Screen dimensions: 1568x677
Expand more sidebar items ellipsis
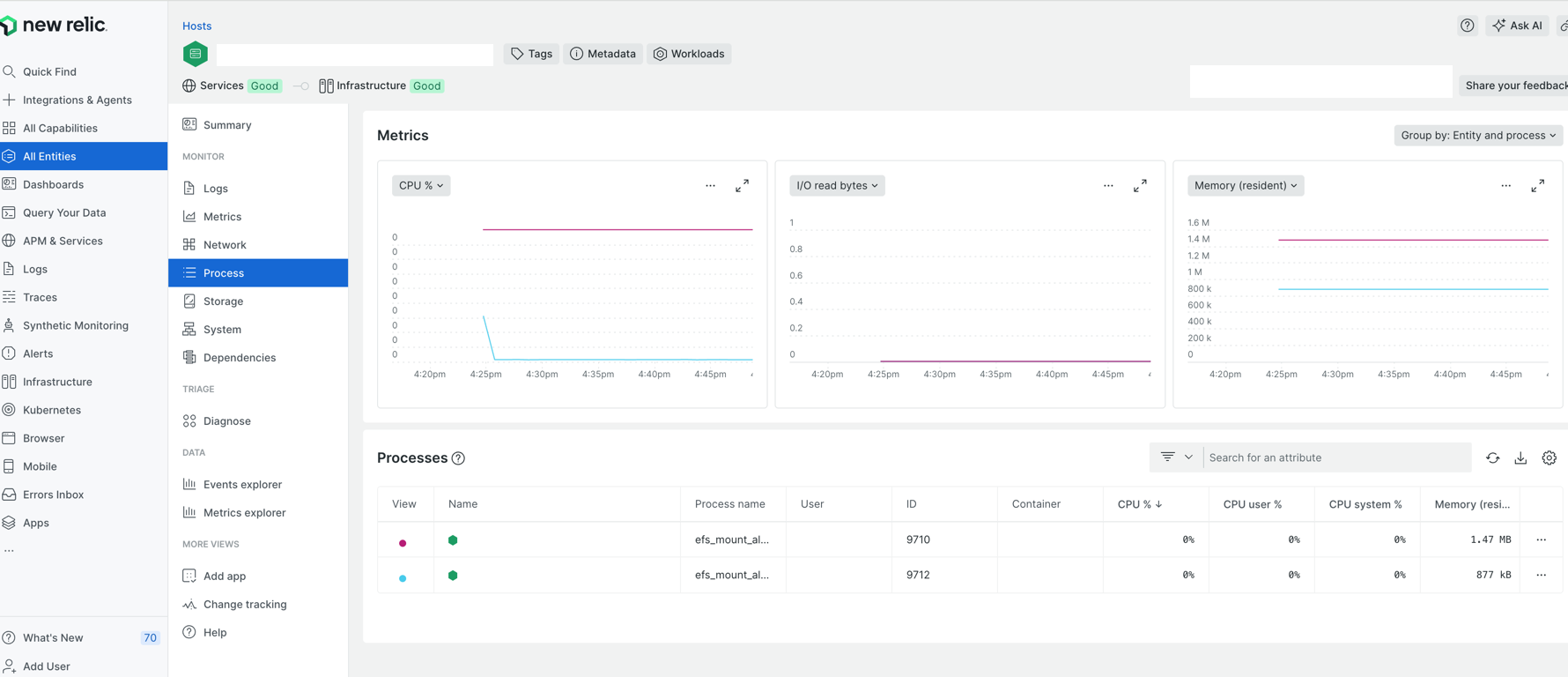click(x=9, y=551)
